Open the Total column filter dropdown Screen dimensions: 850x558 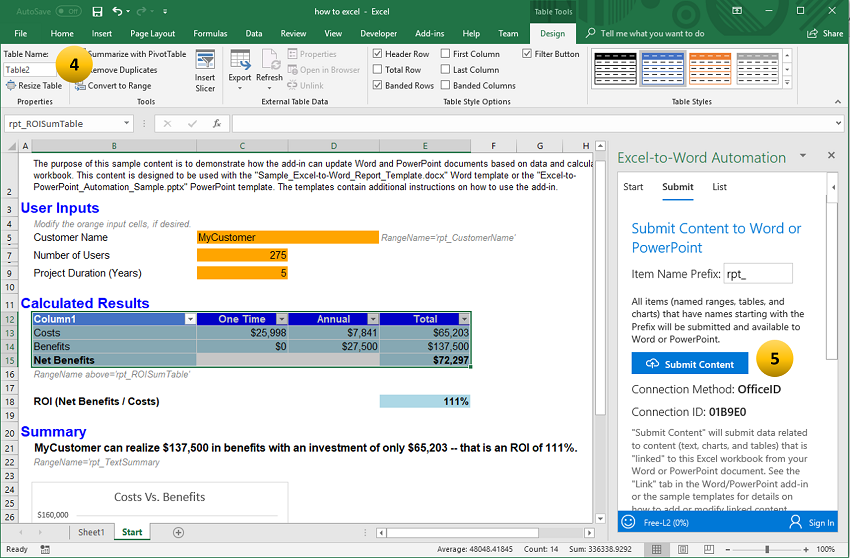[465, 319]
